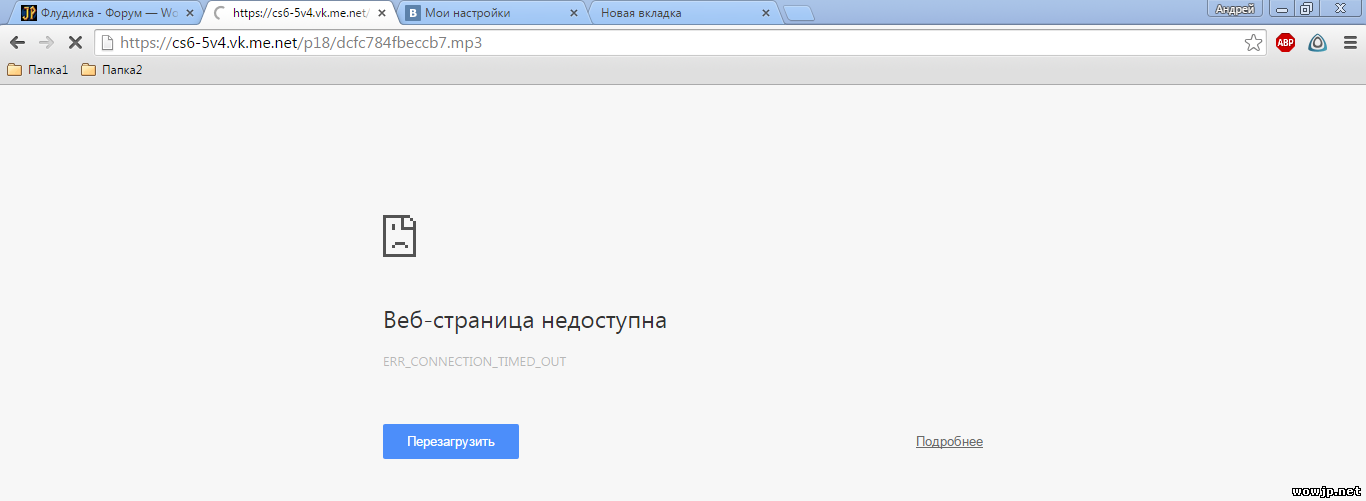
Task: Expand the Папка1 bookmarks folder
Action: tap(38, 70)
